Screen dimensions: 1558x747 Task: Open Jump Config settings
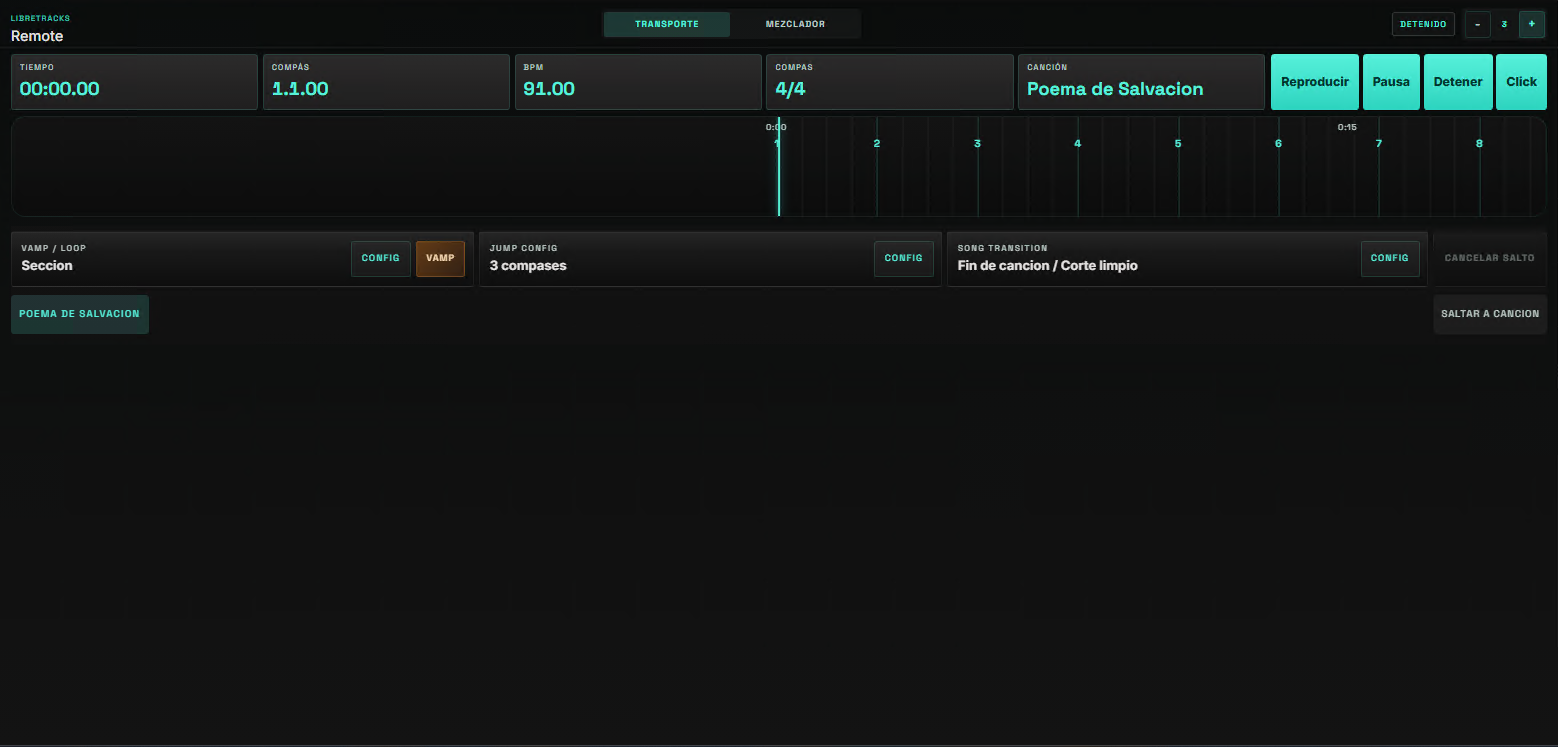click(904, 258)
